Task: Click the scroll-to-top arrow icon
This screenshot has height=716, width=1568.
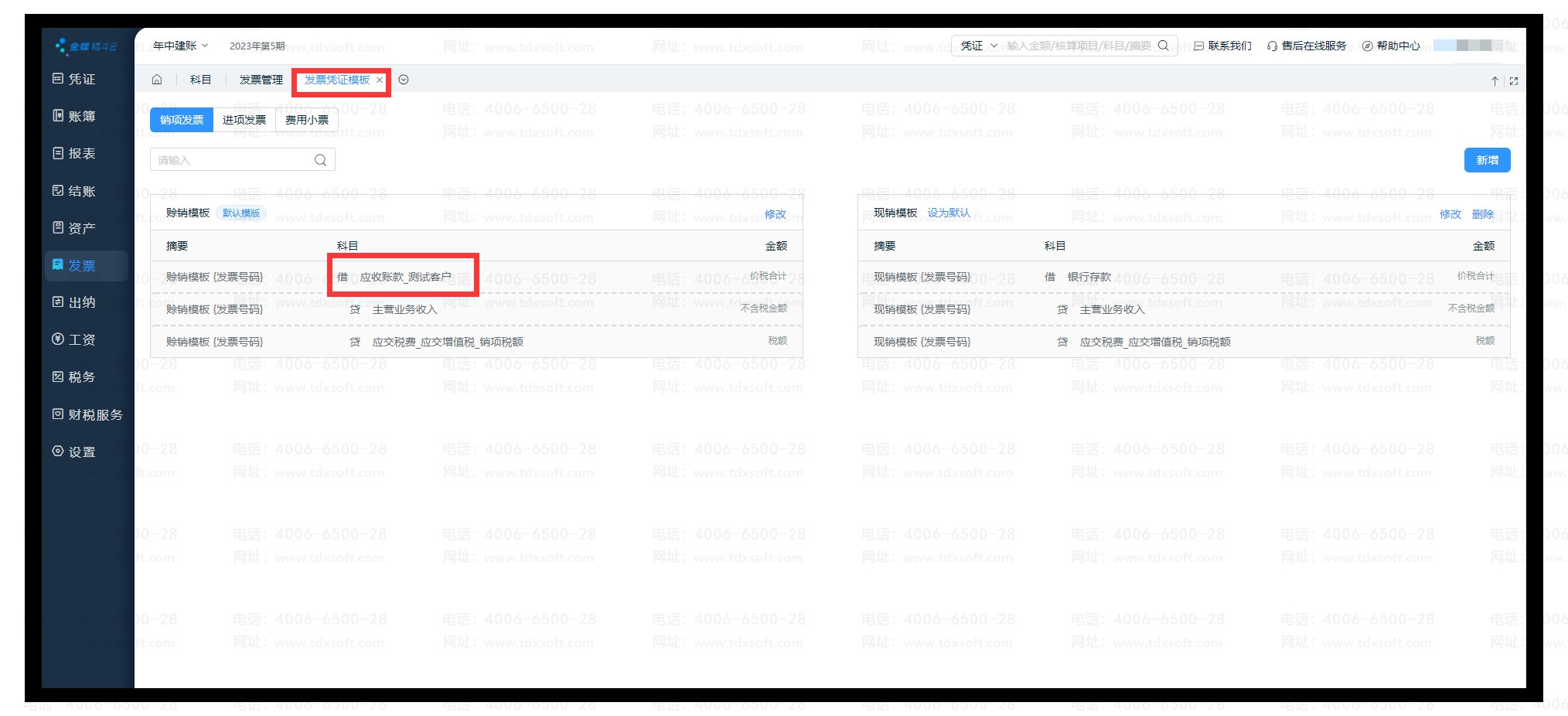Action: 1495,80
